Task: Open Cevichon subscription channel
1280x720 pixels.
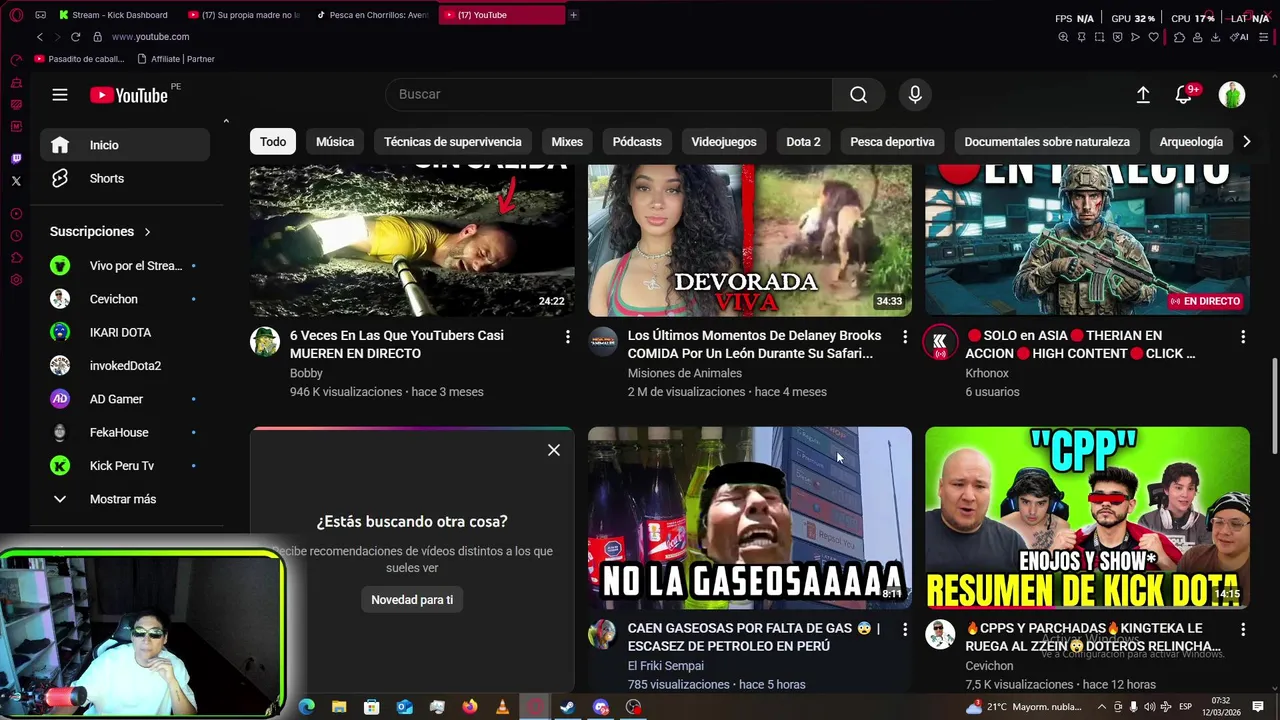Action: pyautogui.click(x=125, y=299)
